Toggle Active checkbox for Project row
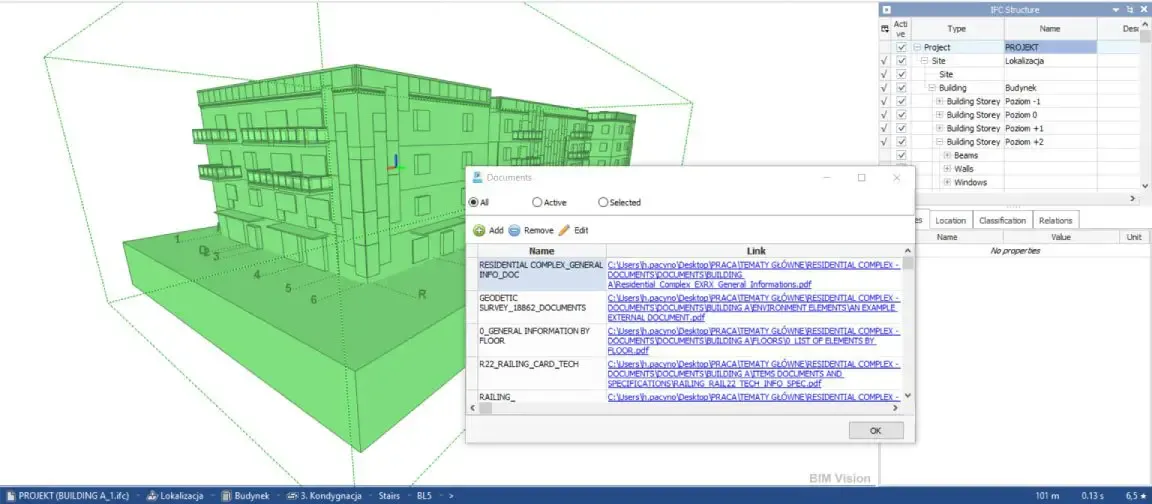Image resolution: width=1152 pixels, height=504 pixels. (901, 47)
